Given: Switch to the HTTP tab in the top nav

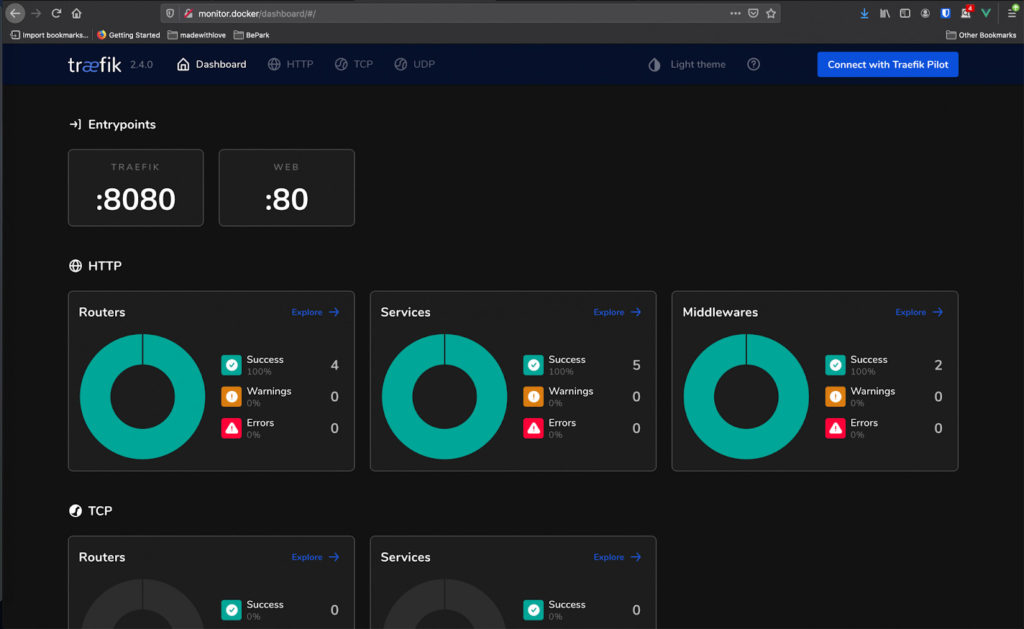Looking at the screenshot, I should [291, 64].
